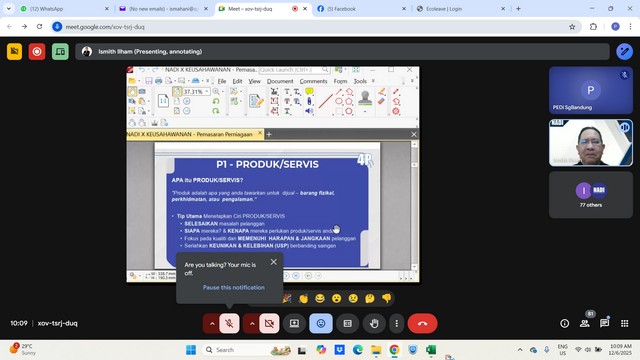Open the raise hand control
640x360 pixels.
click(374, 323)
